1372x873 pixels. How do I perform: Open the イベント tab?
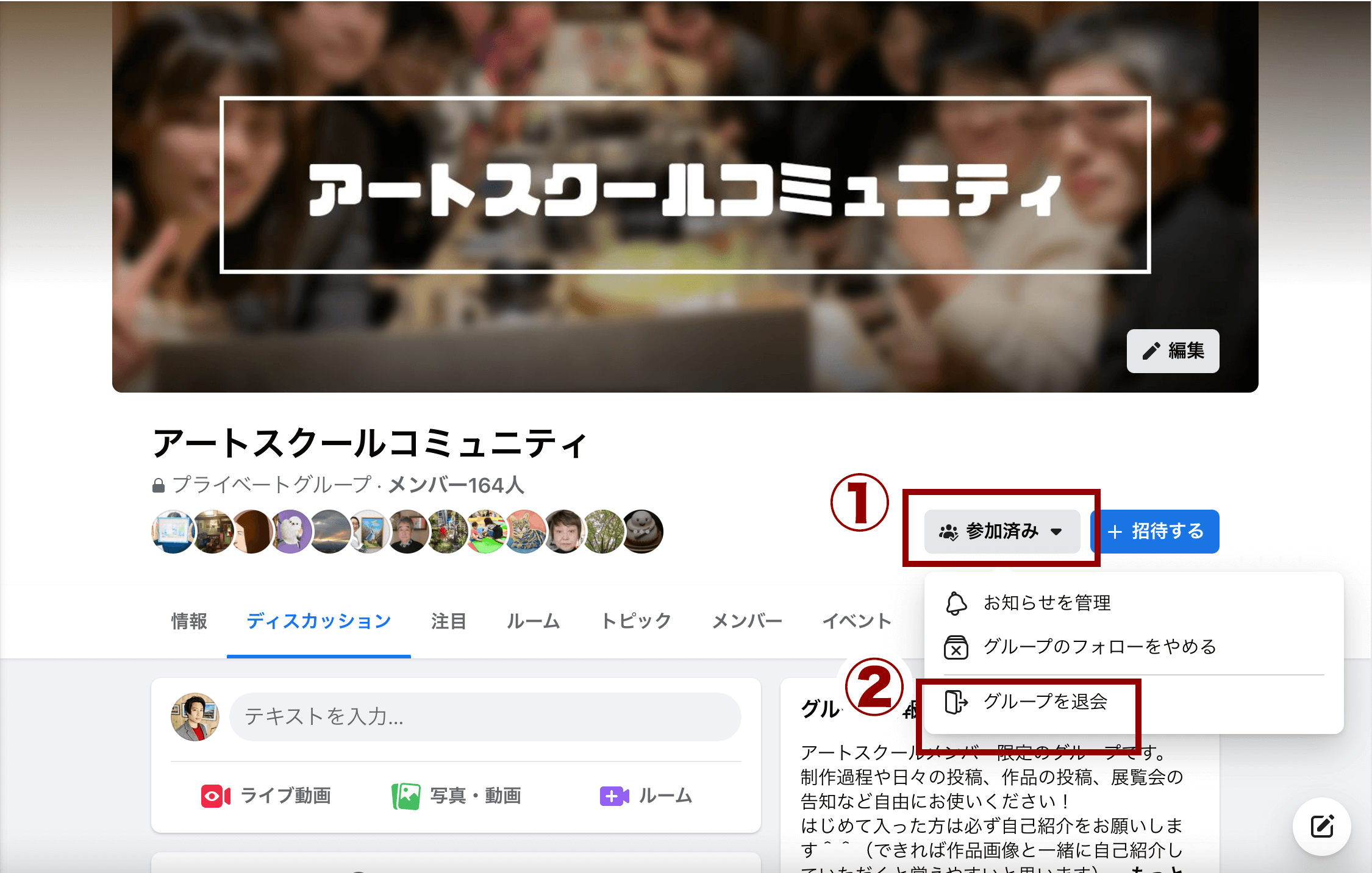pyautogui.click(x=857, y=621)
